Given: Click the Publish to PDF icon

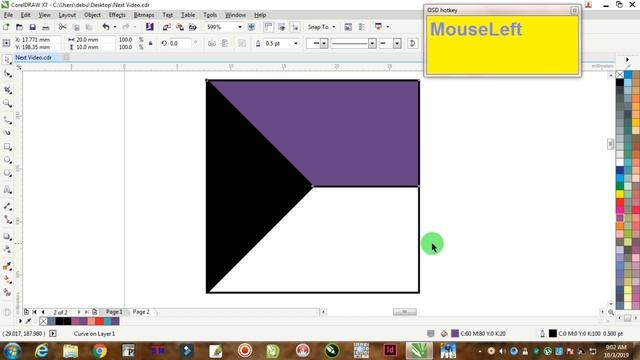Looking at the screenshot, I should click(x=193, y=27).
